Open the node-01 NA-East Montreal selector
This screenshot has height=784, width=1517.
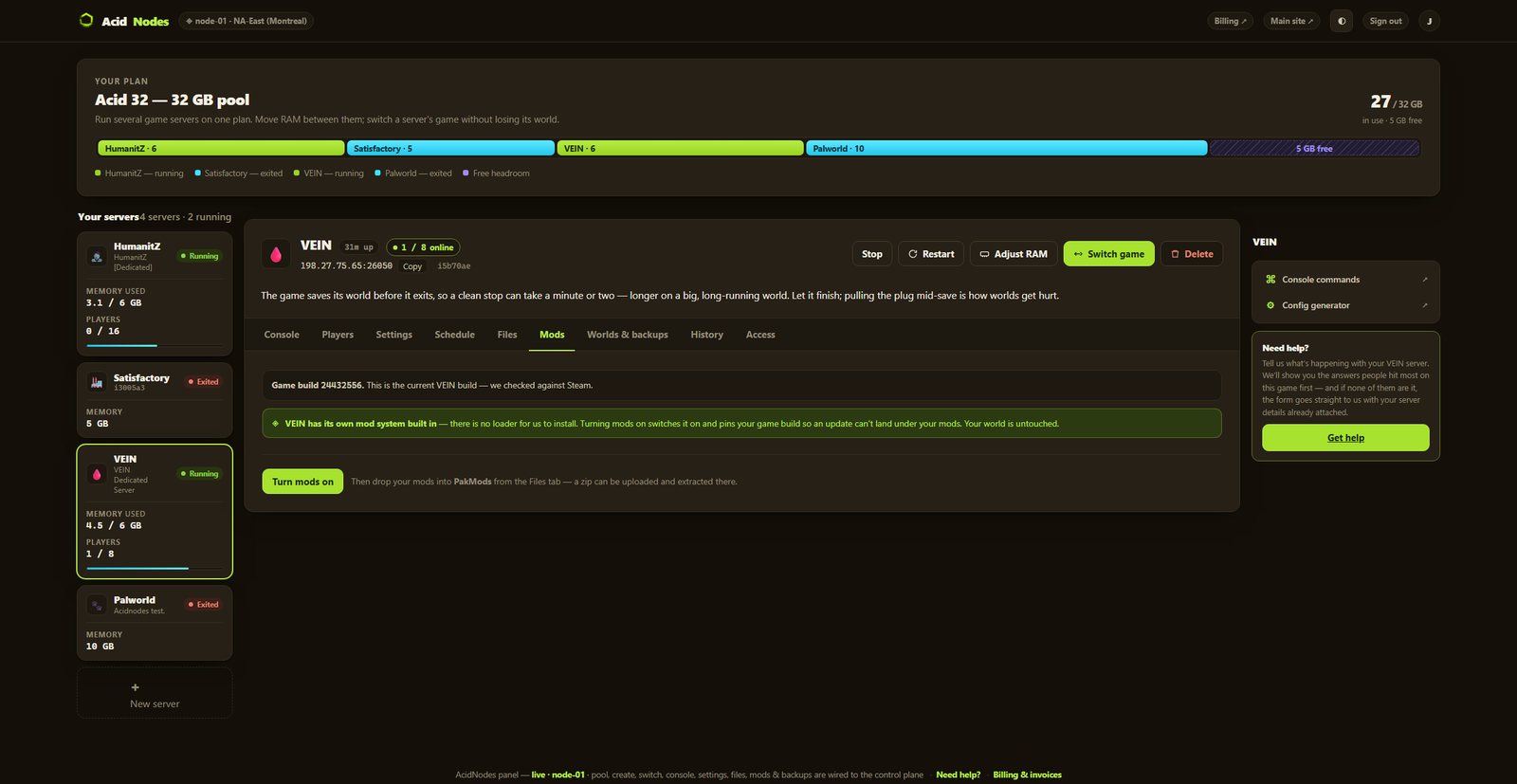tap(247, 21)
